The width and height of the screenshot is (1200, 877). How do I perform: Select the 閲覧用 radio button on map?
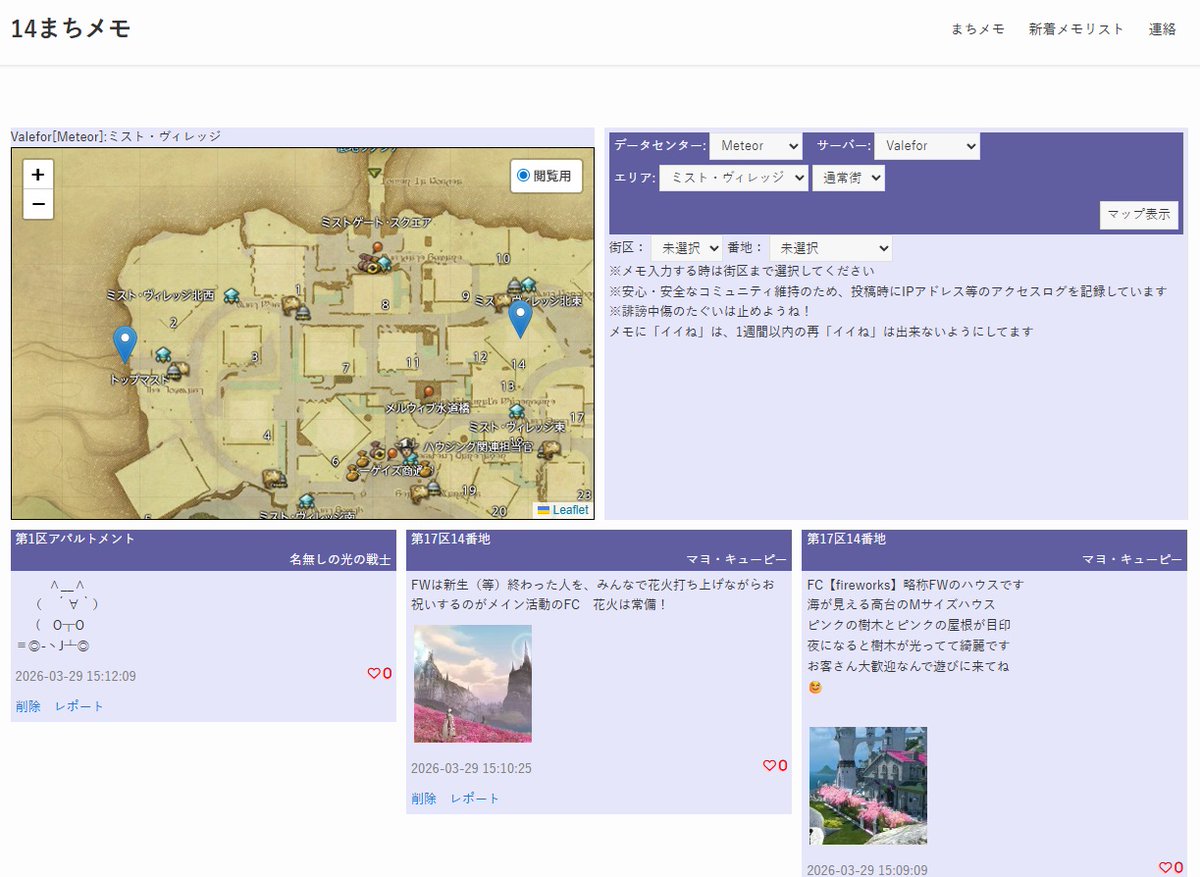click(523, 176)
